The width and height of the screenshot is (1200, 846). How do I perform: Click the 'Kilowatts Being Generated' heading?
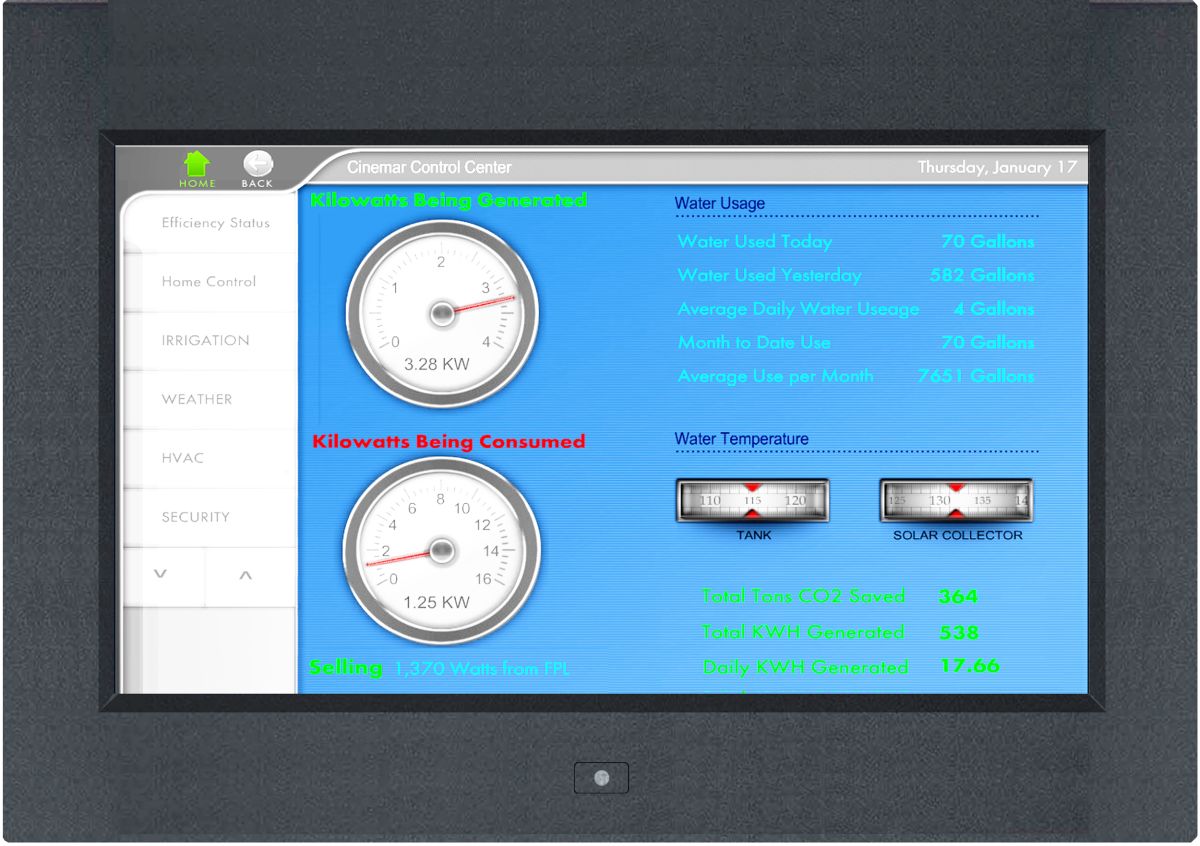[449, 200]
